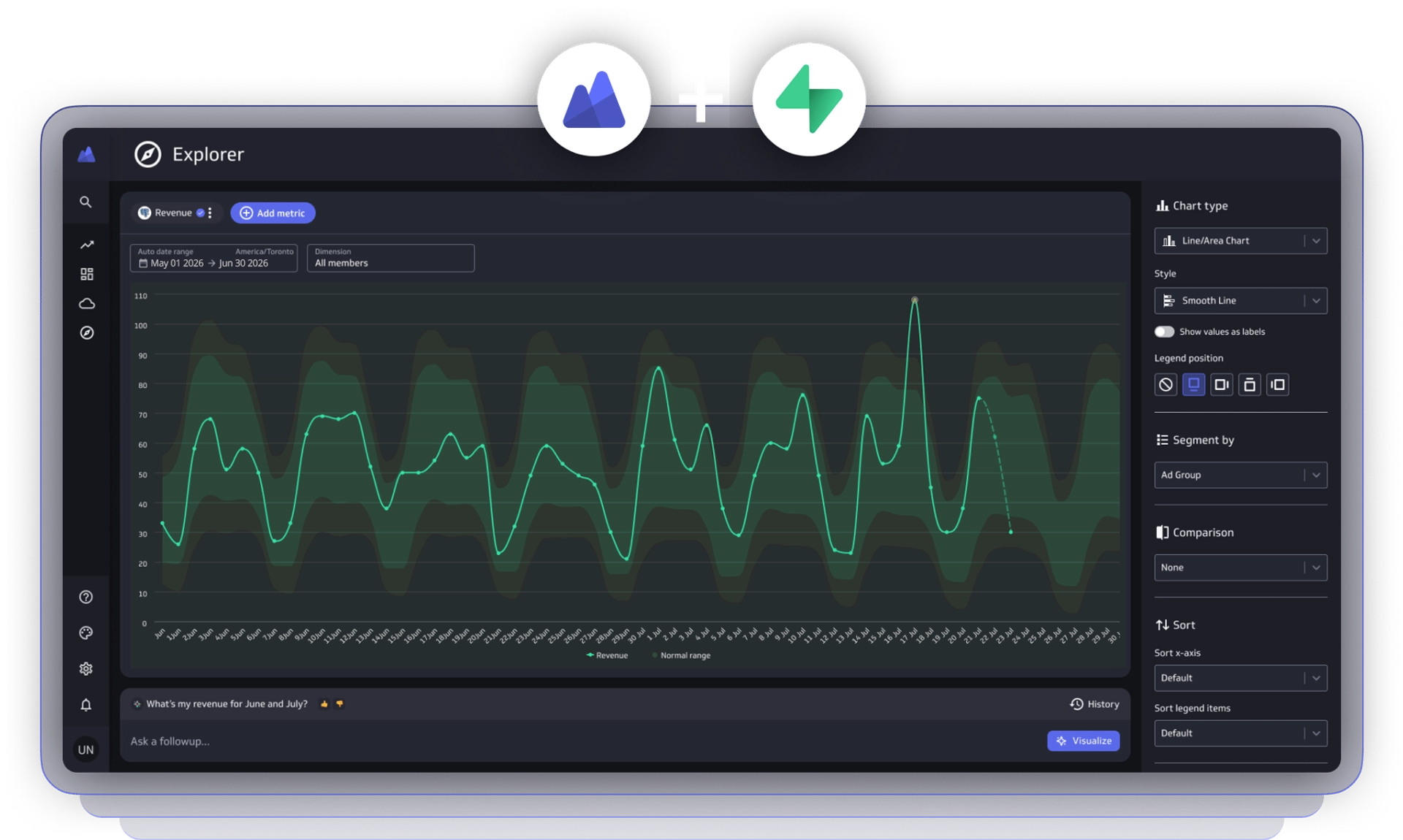Open the dashboards grid icon in sidebar
The width and height of the screenshot is (1403, 840).
(87, 274)
